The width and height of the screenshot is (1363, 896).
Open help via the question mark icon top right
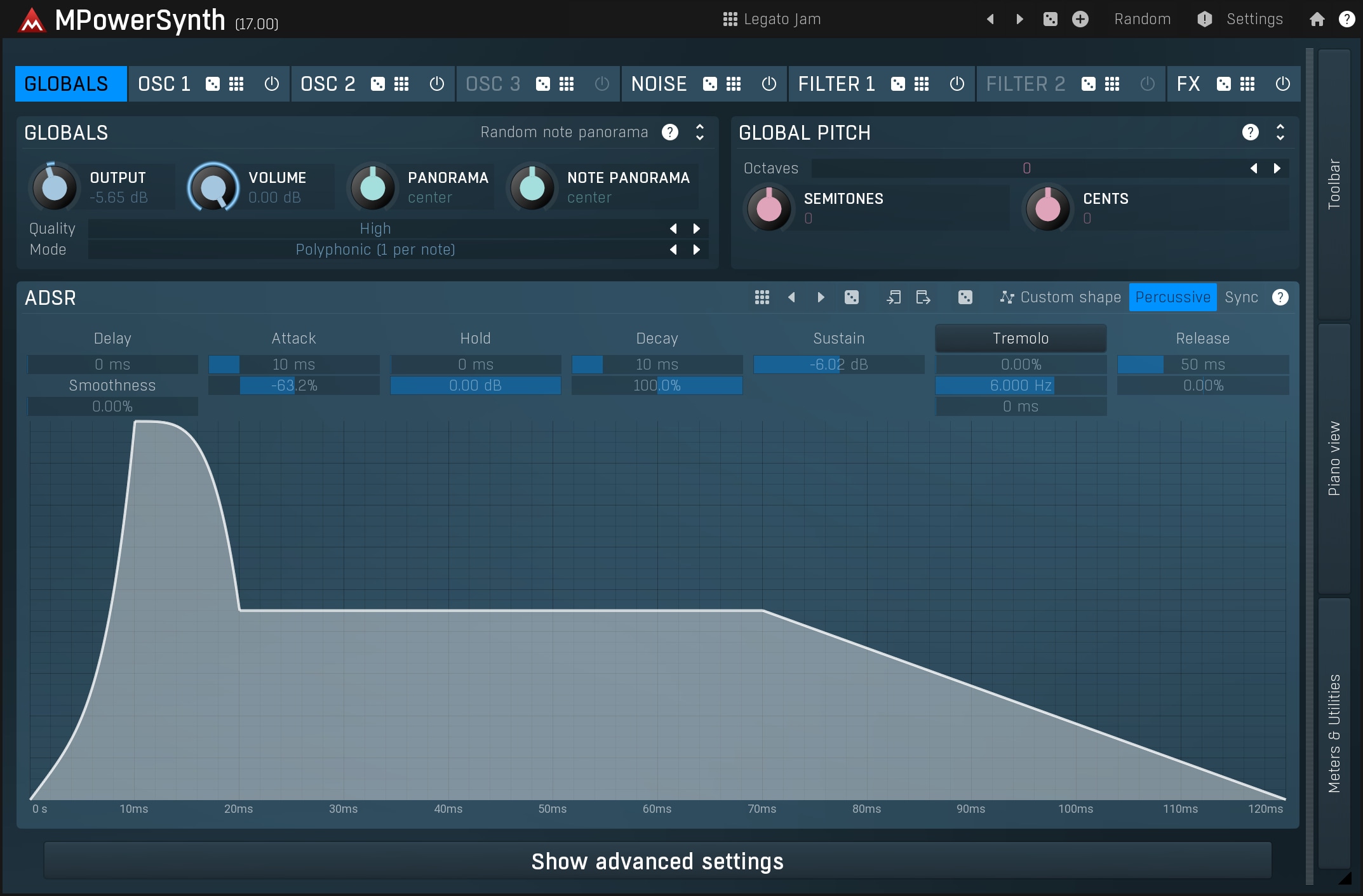coord(1347,19)
